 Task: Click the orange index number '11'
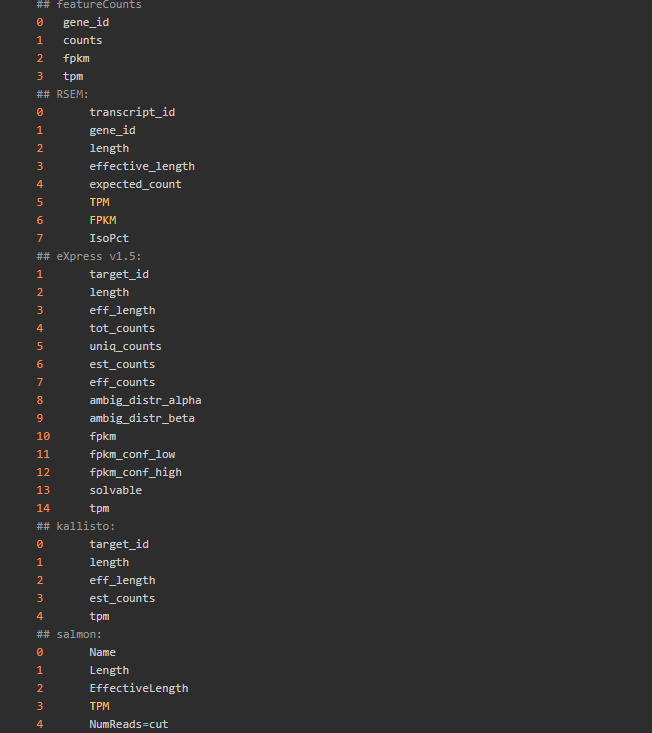pos(43,454)
